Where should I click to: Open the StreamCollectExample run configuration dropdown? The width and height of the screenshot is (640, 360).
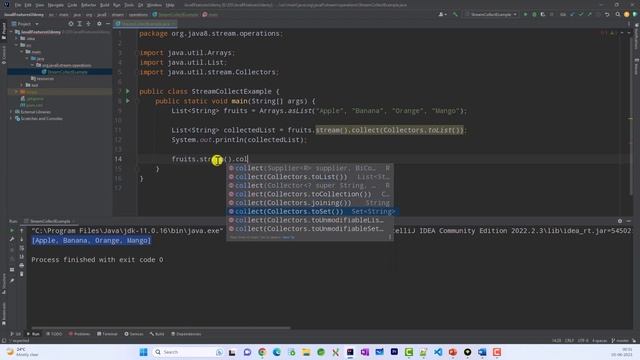491,14
